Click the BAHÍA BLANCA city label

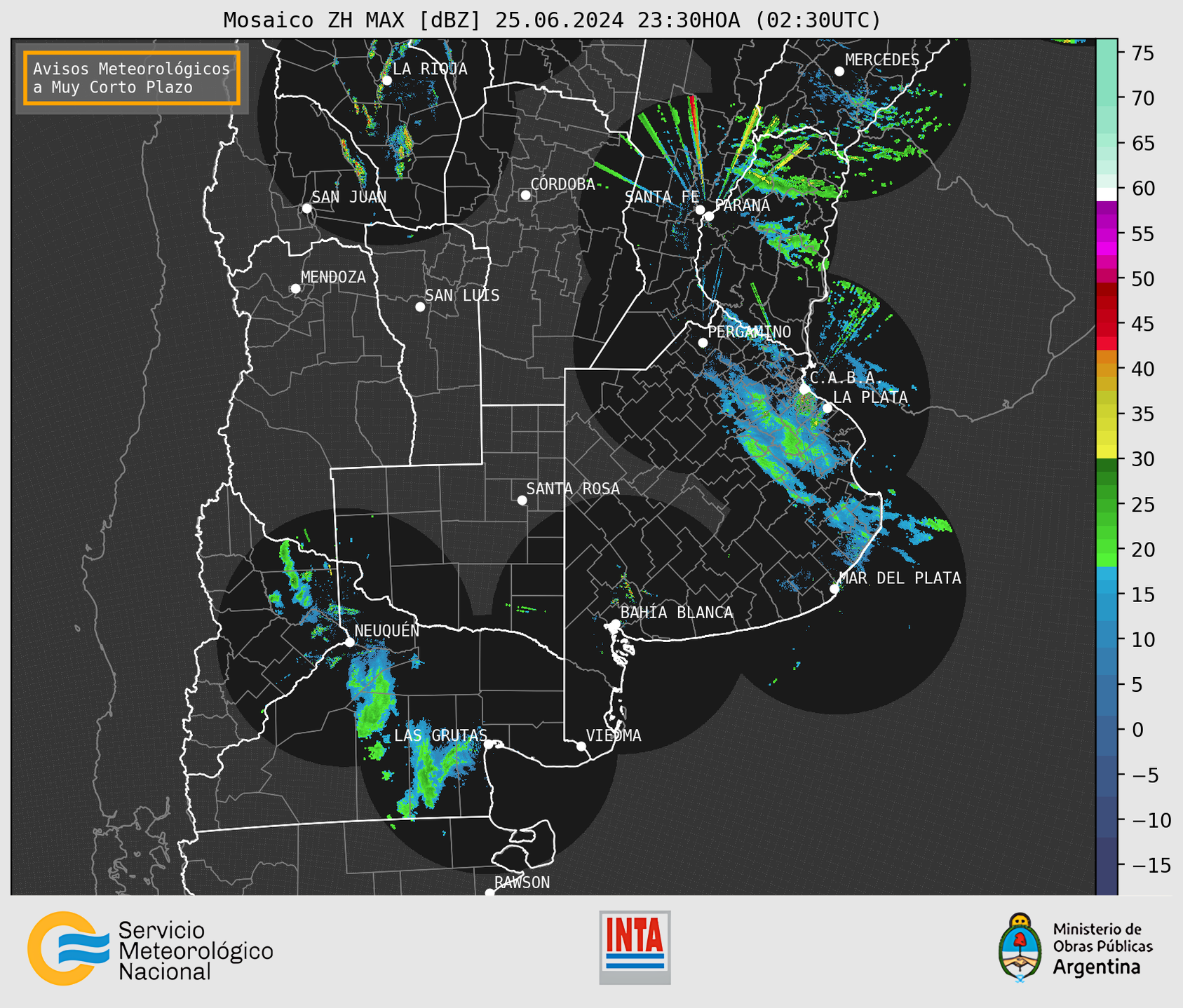tap(677, 613)
